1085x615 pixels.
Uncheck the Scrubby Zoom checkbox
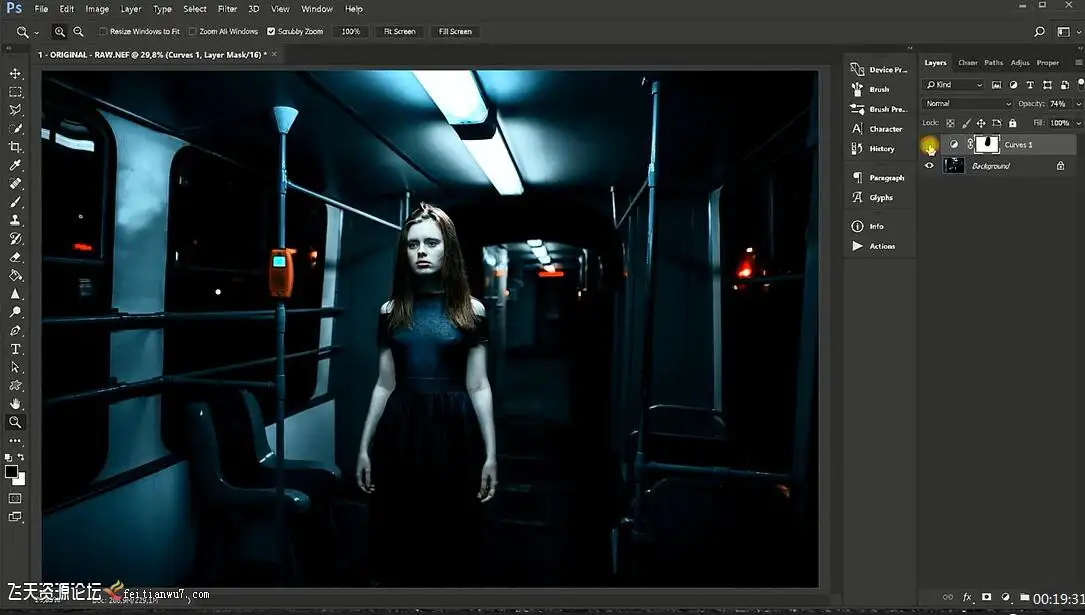pos(271,32)
